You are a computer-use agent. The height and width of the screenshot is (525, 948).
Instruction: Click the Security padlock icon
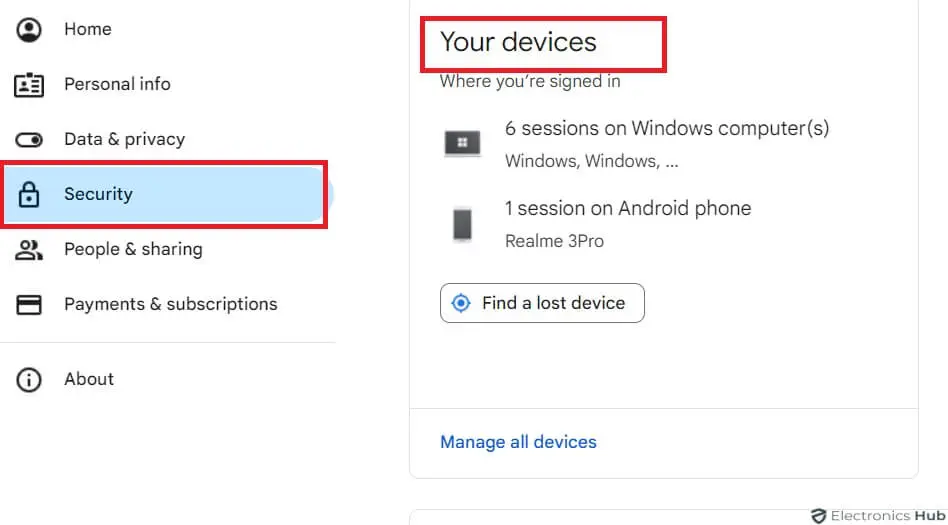click(x=29, y=195)
